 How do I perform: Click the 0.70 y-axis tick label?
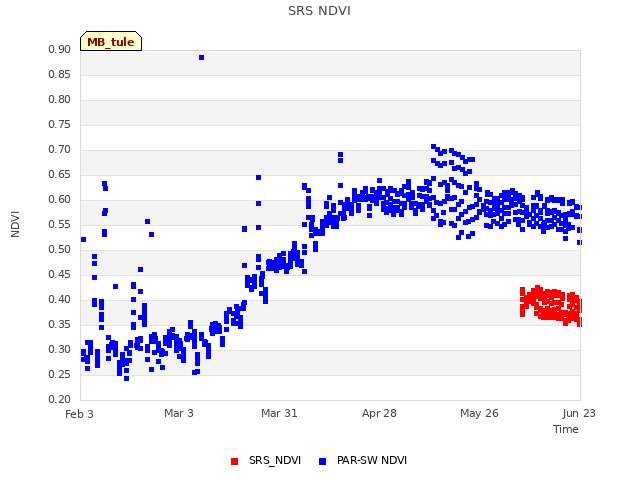click(60, 149)
